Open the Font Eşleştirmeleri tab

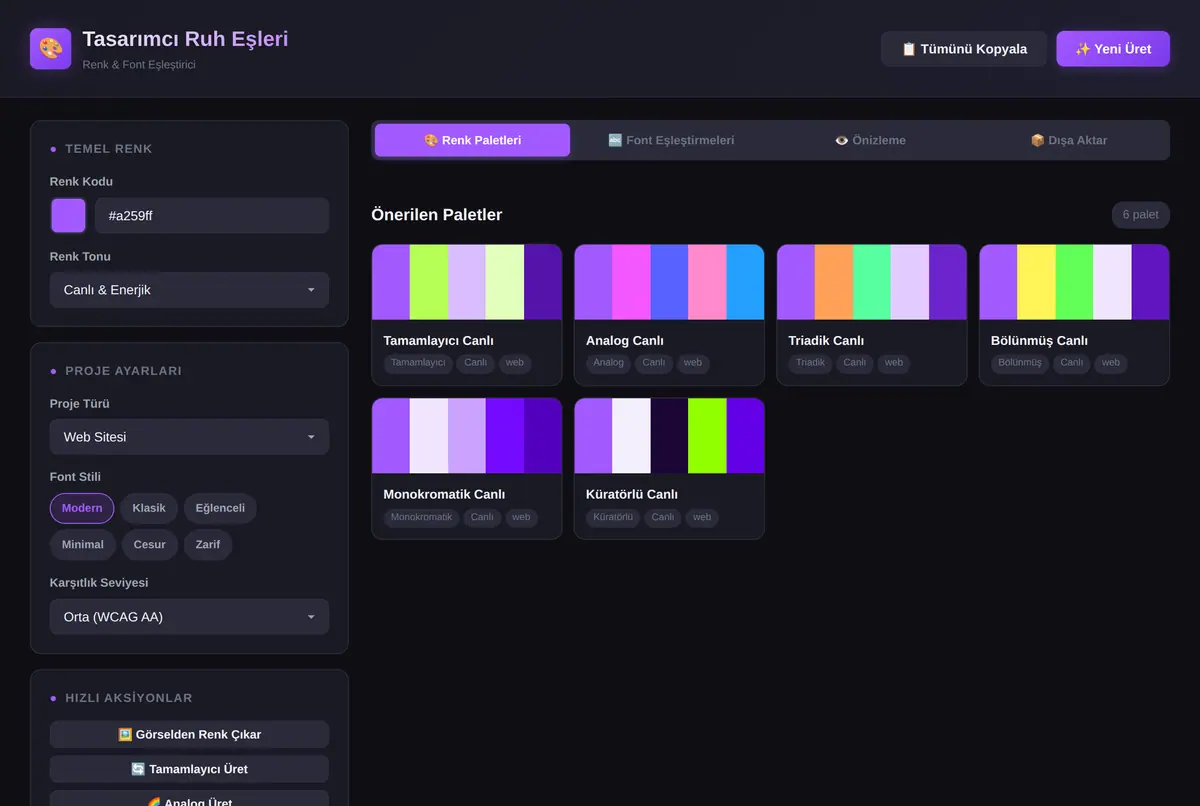pyautogui.click(x=671, y=140)
